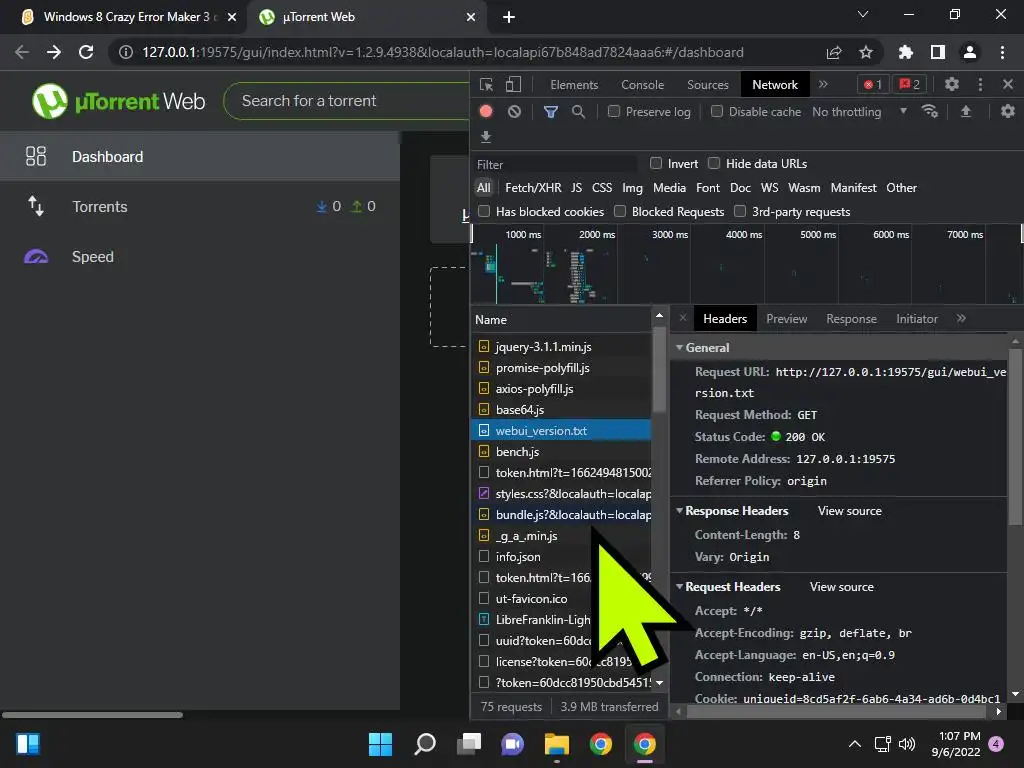Clear the network log with the clear icon
Viewport: 1024px width, 768px height.
(515, 112)
